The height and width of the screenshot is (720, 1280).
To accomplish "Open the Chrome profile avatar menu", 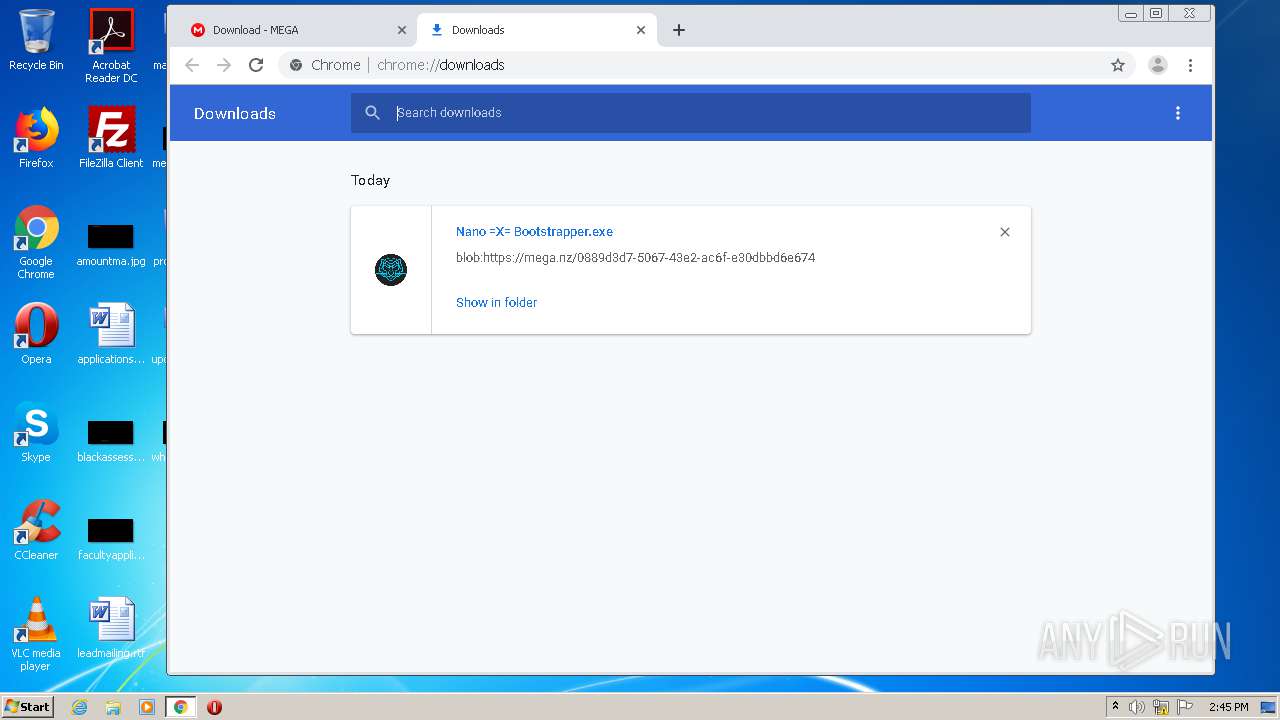I will pyautogui.click(x=1158, y=65).
